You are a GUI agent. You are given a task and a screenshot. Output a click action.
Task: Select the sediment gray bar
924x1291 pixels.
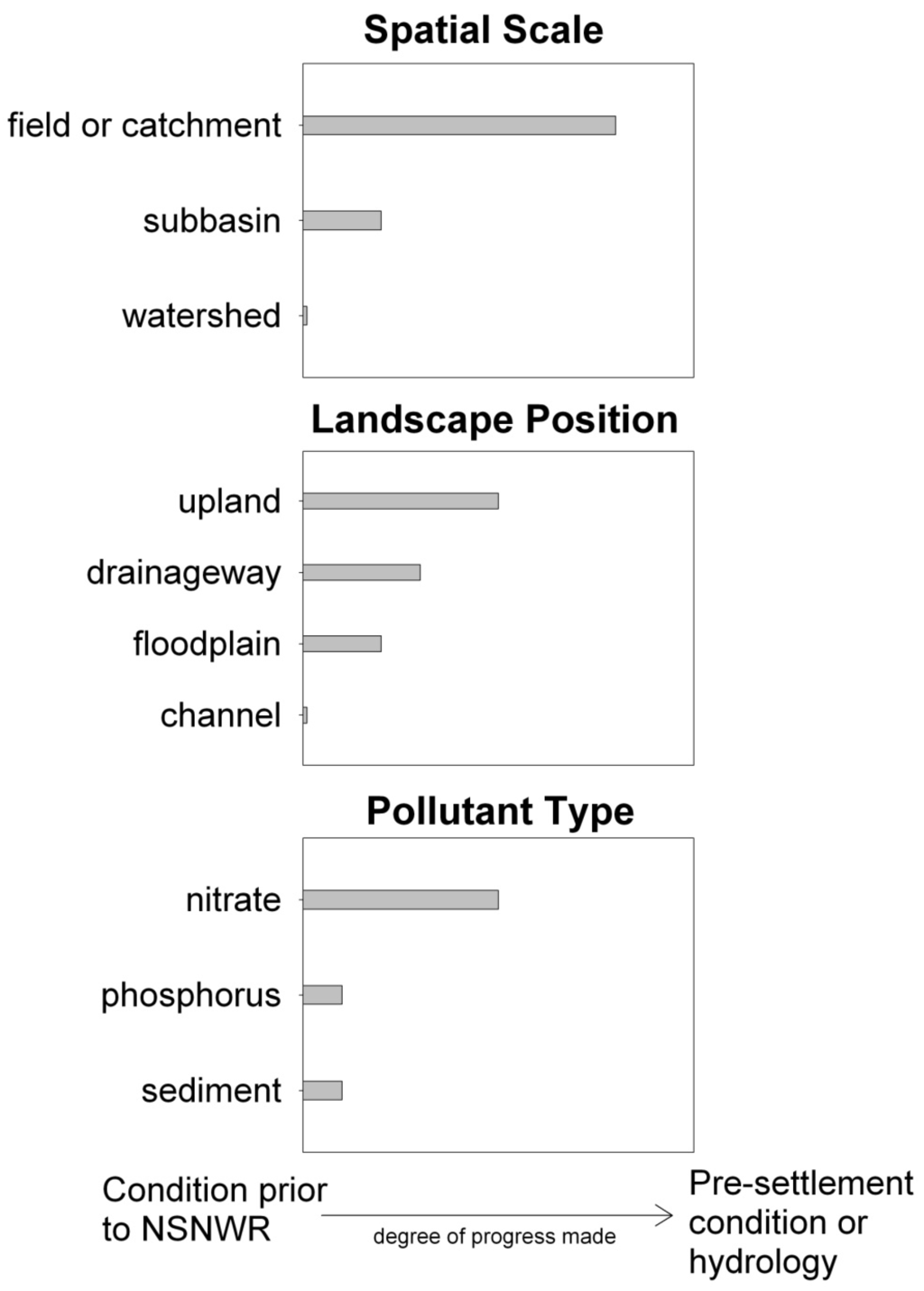[x=322, y=1091]
